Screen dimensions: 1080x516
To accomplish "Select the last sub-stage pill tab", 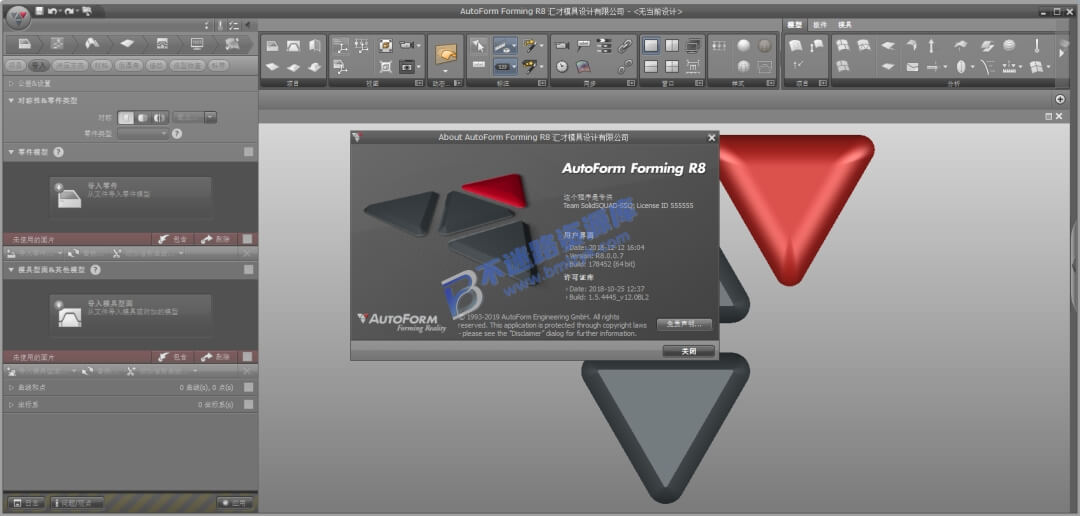I will point(218,65).
